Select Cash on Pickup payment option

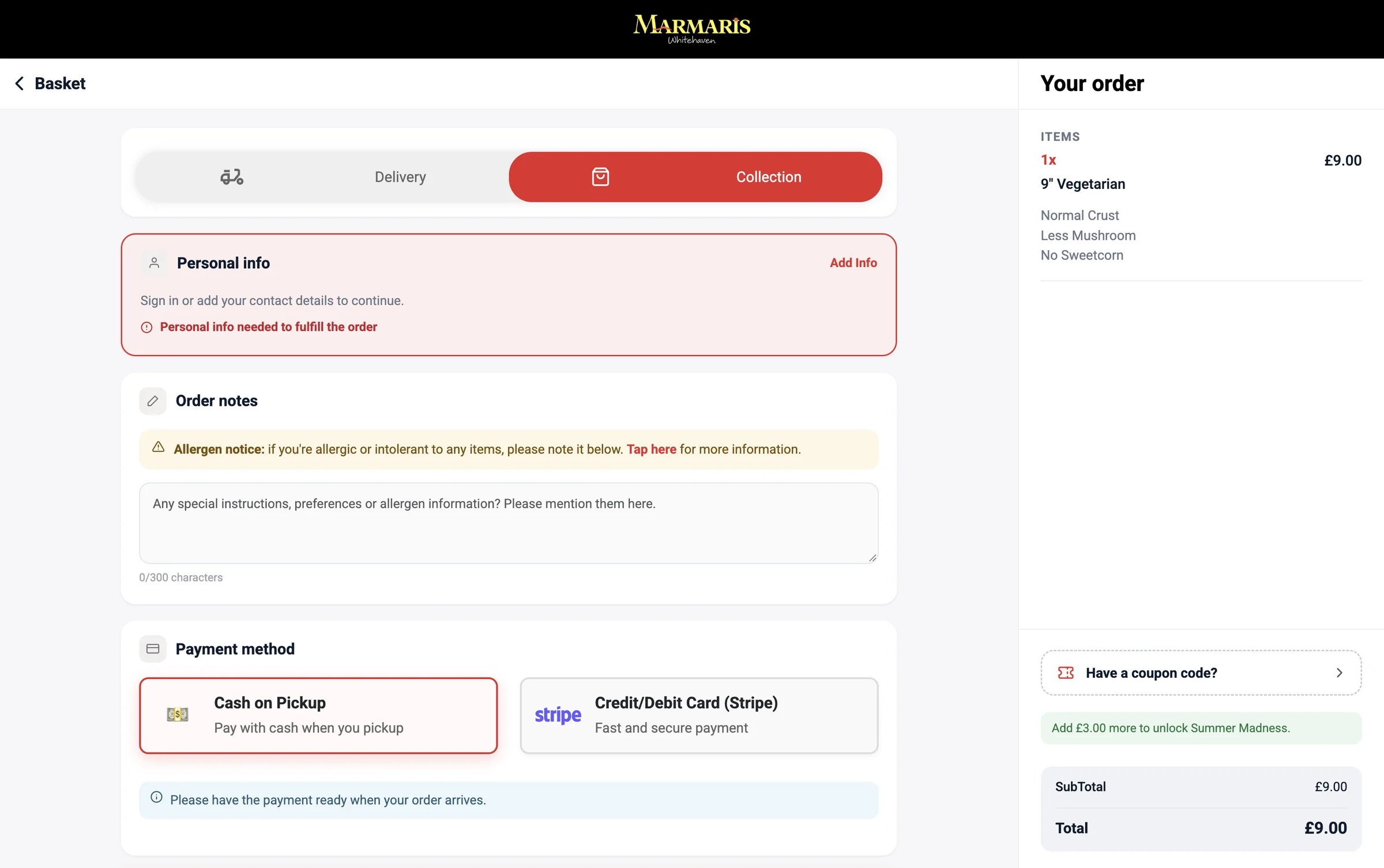tap(318, 715)
